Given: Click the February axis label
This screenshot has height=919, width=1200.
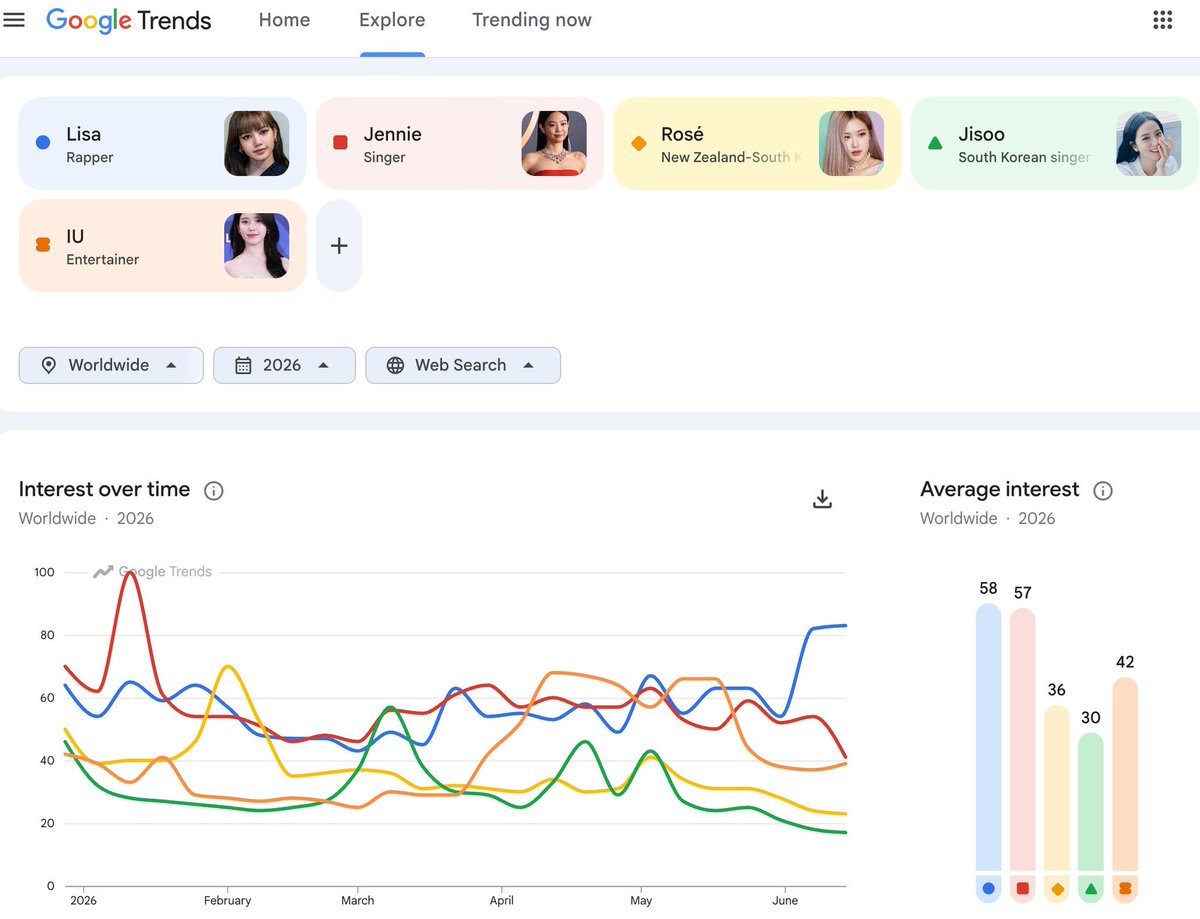Looking at the screenshot, I should coord(228,900).
